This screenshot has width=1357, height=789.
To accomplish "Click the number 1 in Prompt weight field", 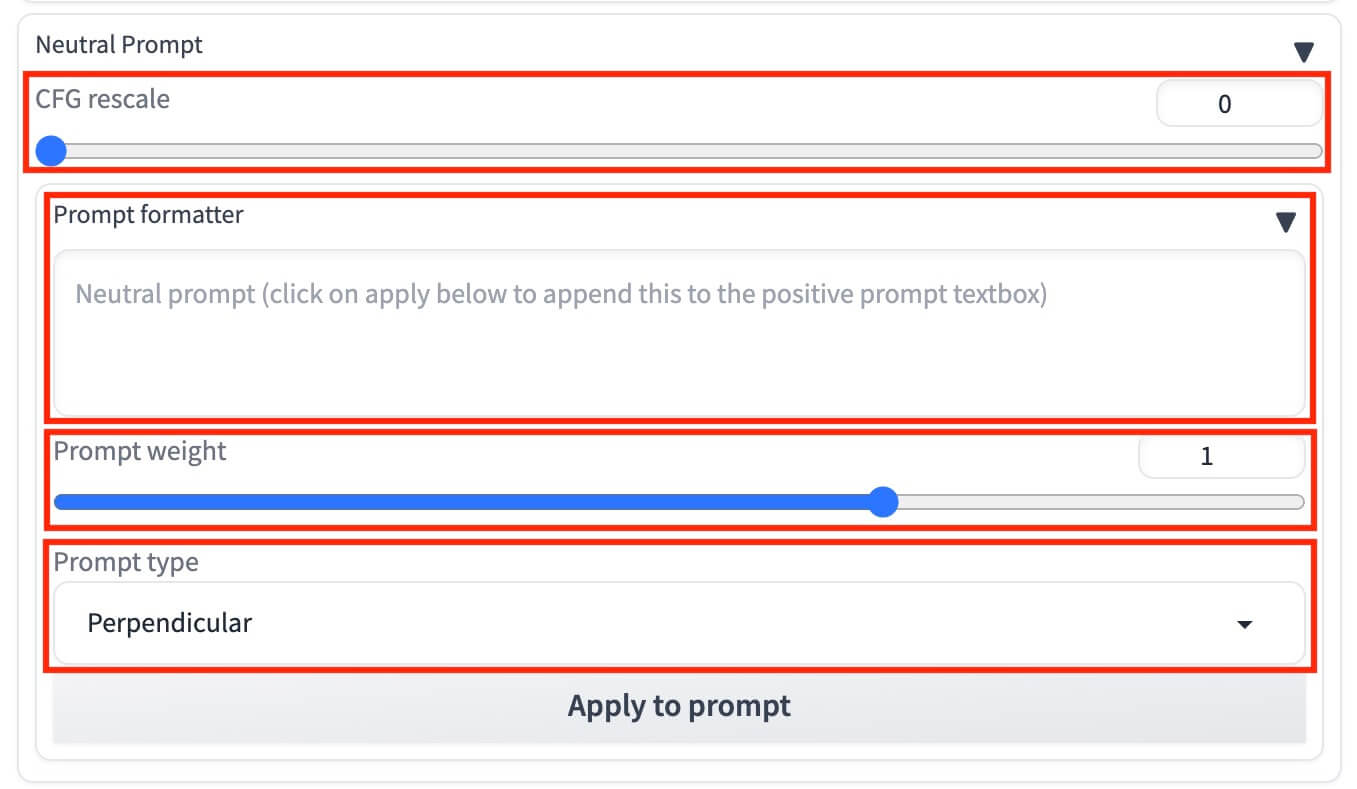I will pos(1208,456).
